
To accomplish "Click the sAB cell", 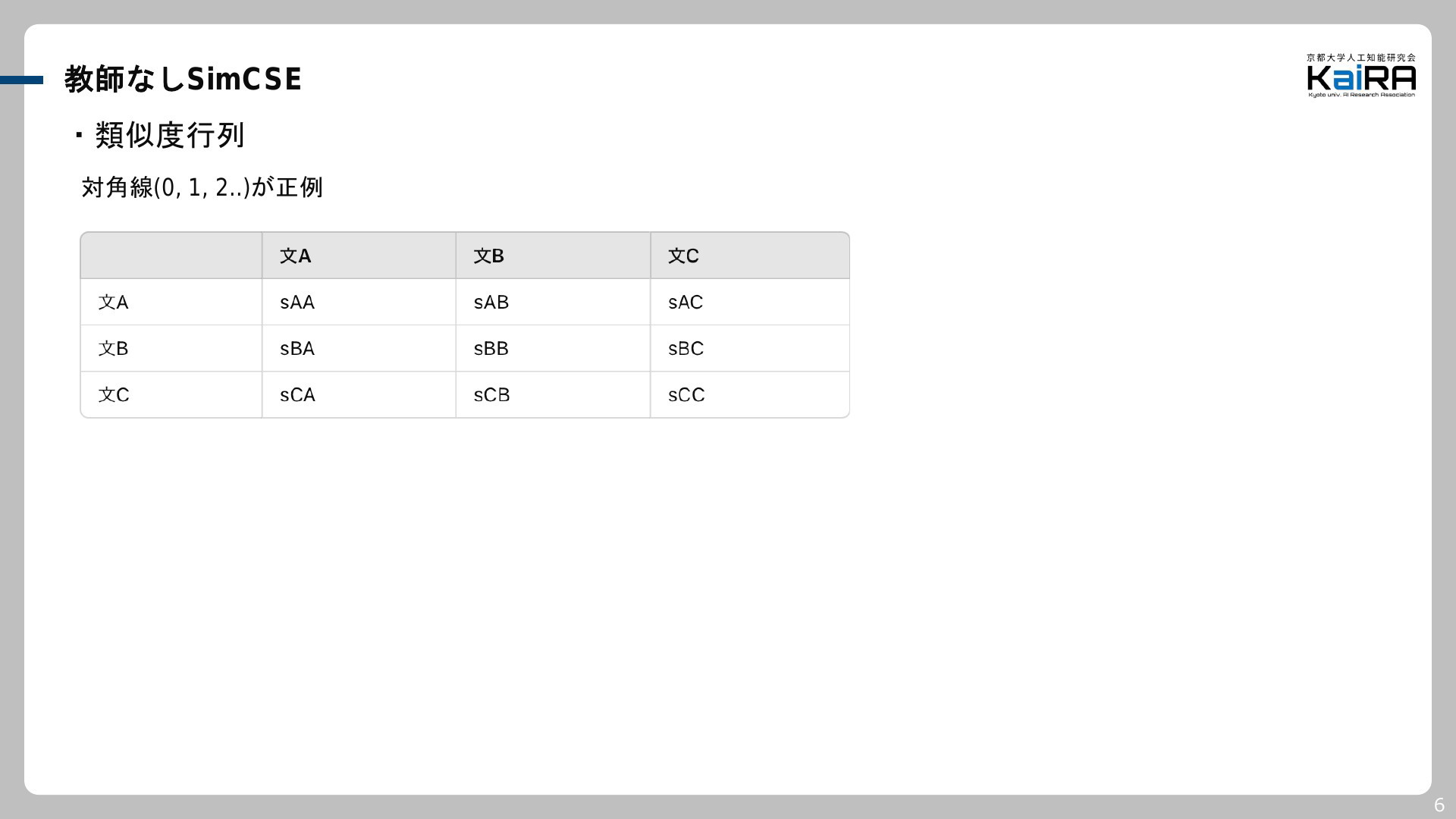I will tap(553, 302).
